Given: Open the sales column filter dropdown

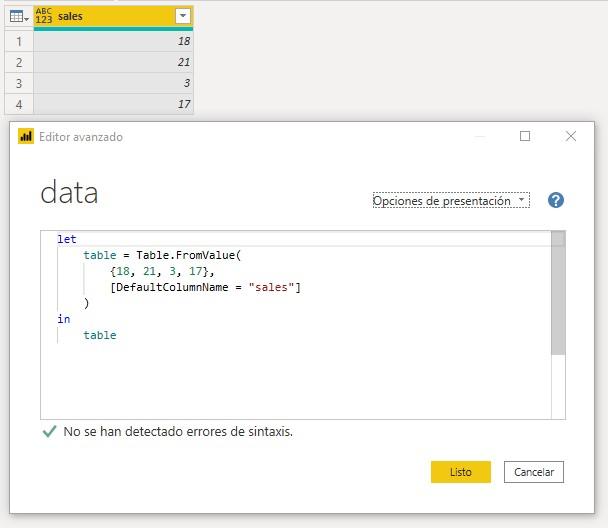Looking at the screenshot, I should coord(182,16).
